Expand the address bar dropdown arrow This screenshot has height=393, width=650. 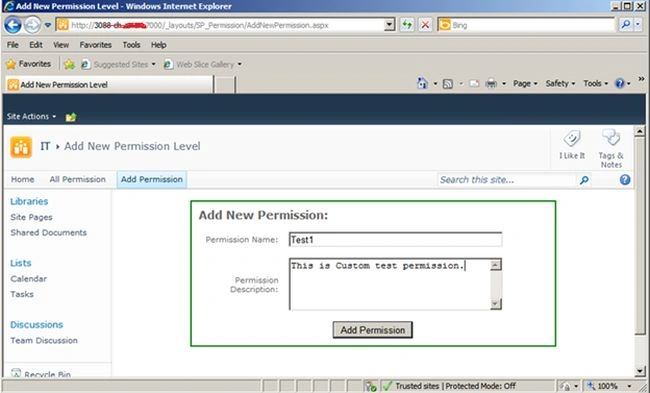389,25
